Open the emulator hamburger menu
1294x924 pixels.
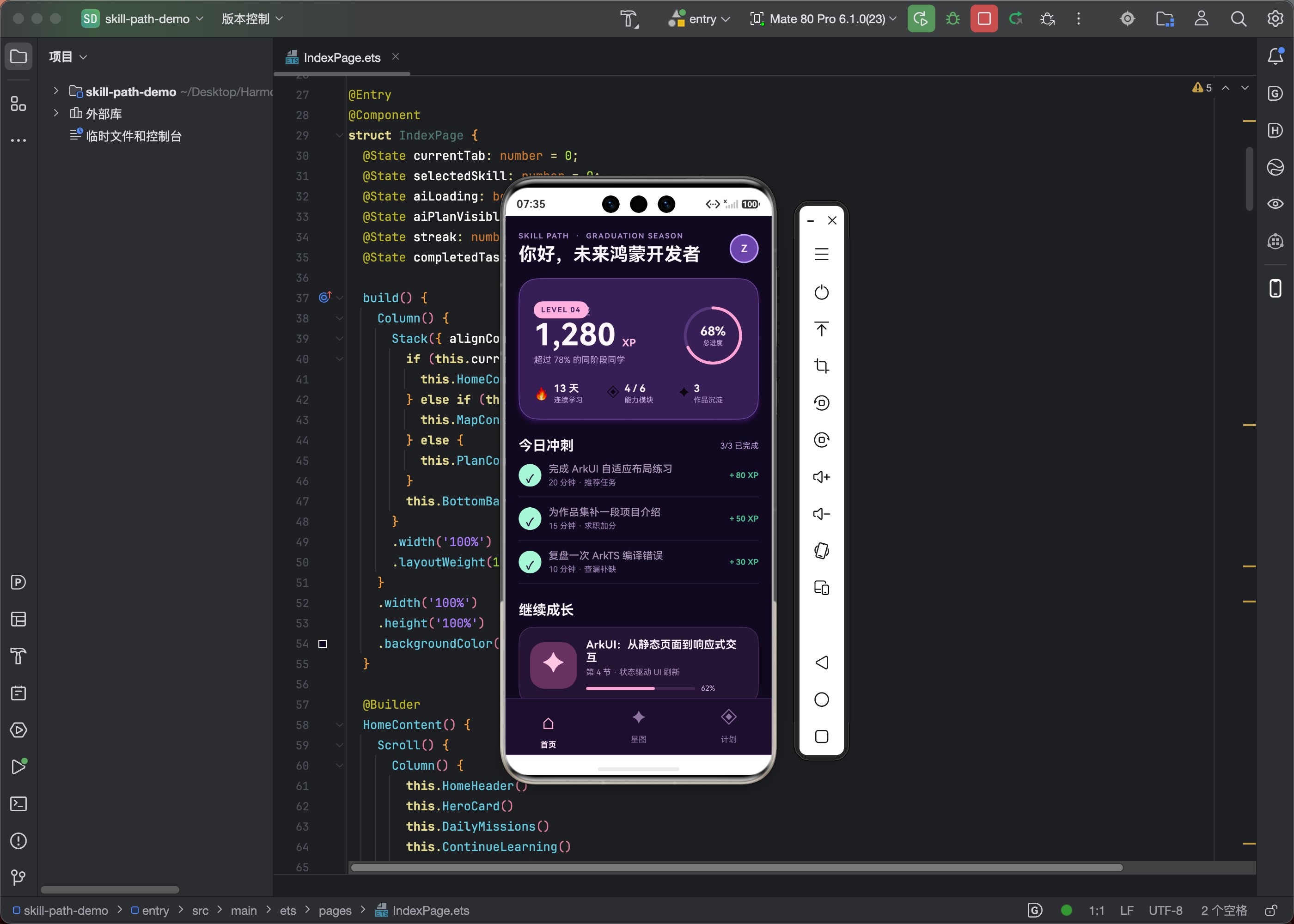(x=821, y=254)
